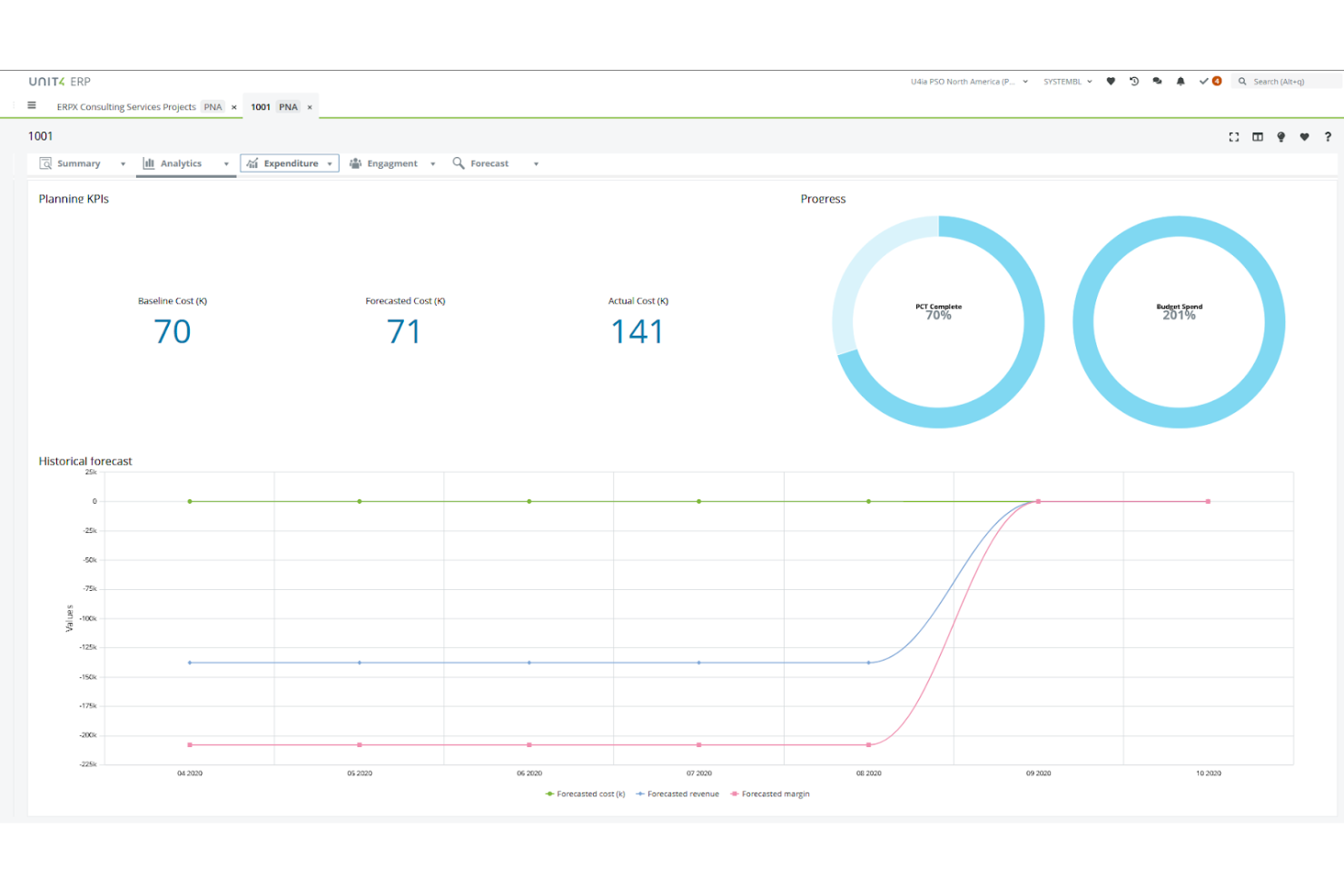Switch to the Summary tab
Image resolution: width=1344 pixels, height=896 pixels.
pyautogui.click(x=80, y=163)
